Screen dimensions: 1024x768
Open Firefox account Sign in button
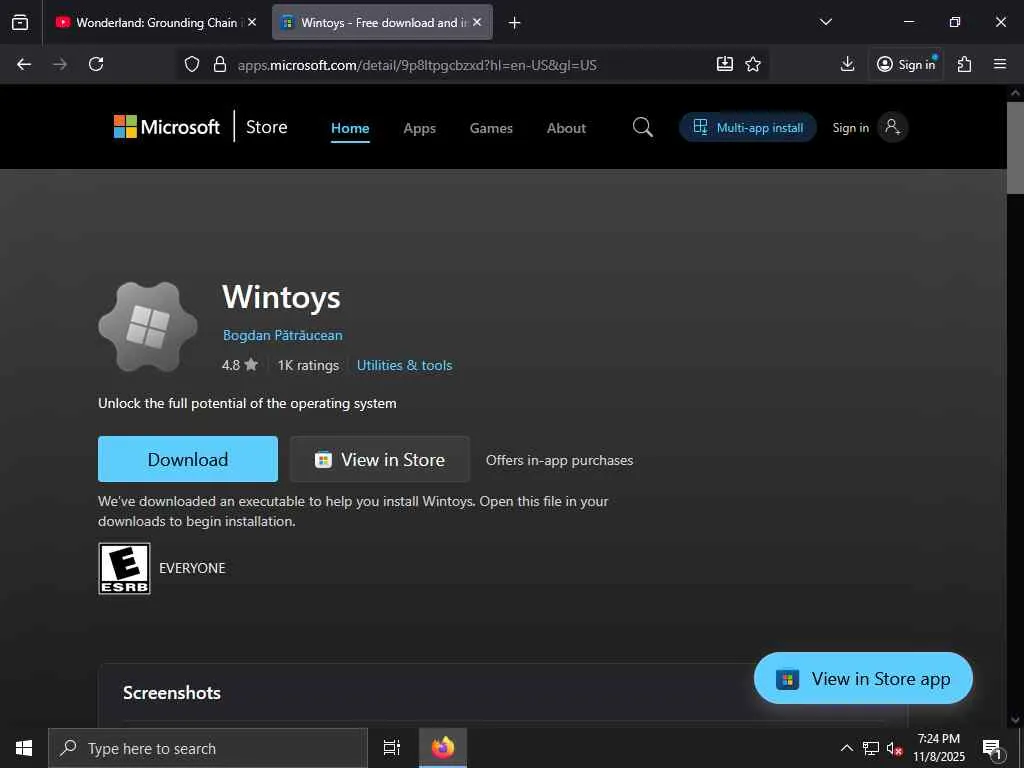tap(906, 64)
